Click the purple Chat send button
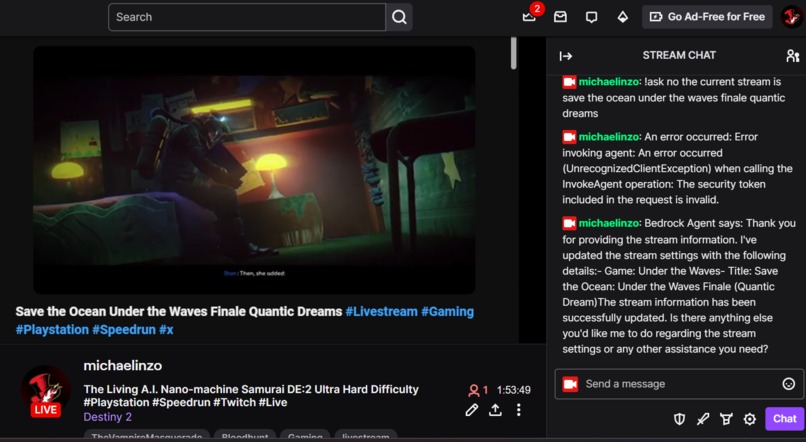 tap(784, 419)
